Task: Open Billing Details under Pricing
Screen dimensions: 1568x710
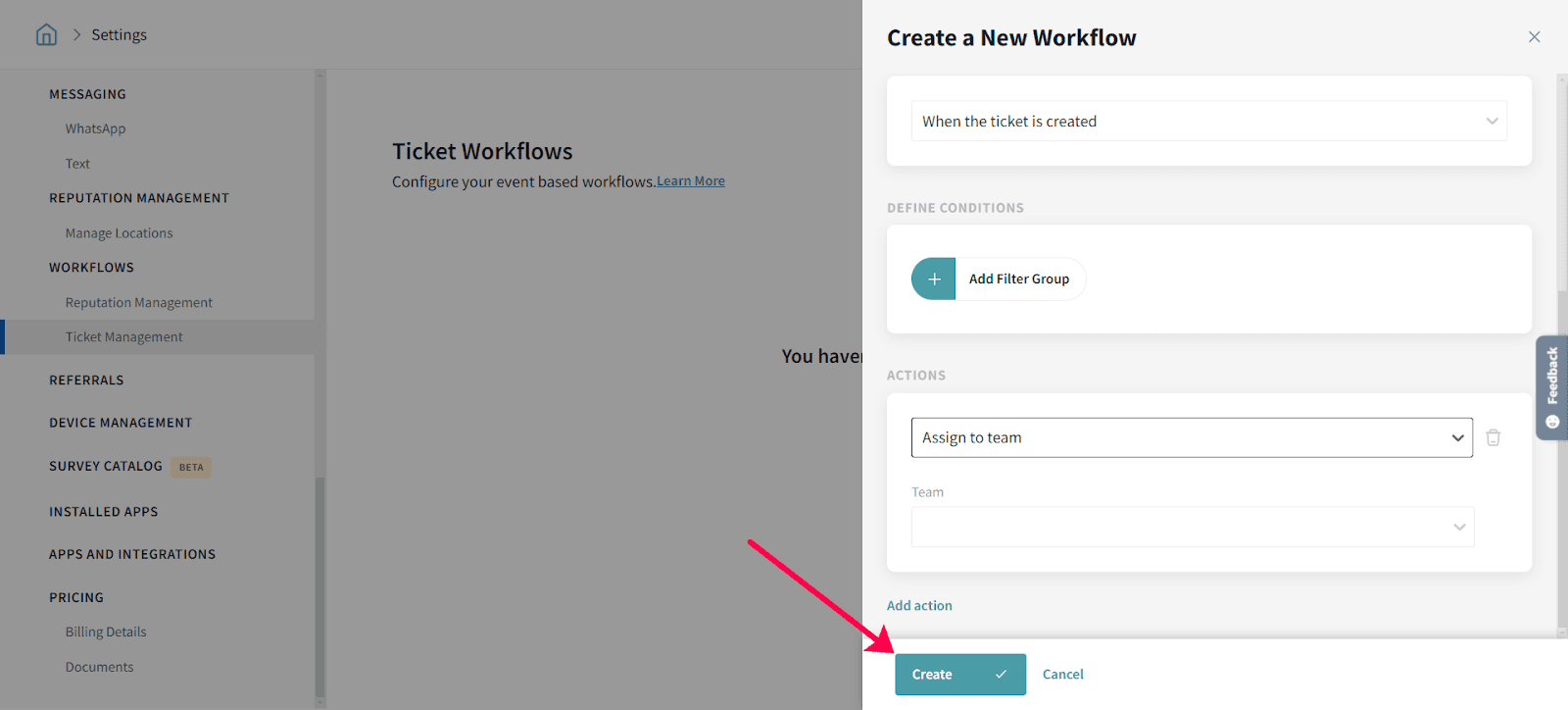Action: (106, 633)
